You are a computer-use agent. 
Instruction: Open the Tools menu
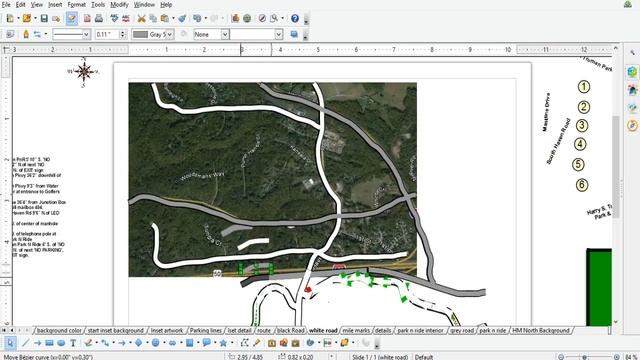pyautogui.click(x=98, y=5)
